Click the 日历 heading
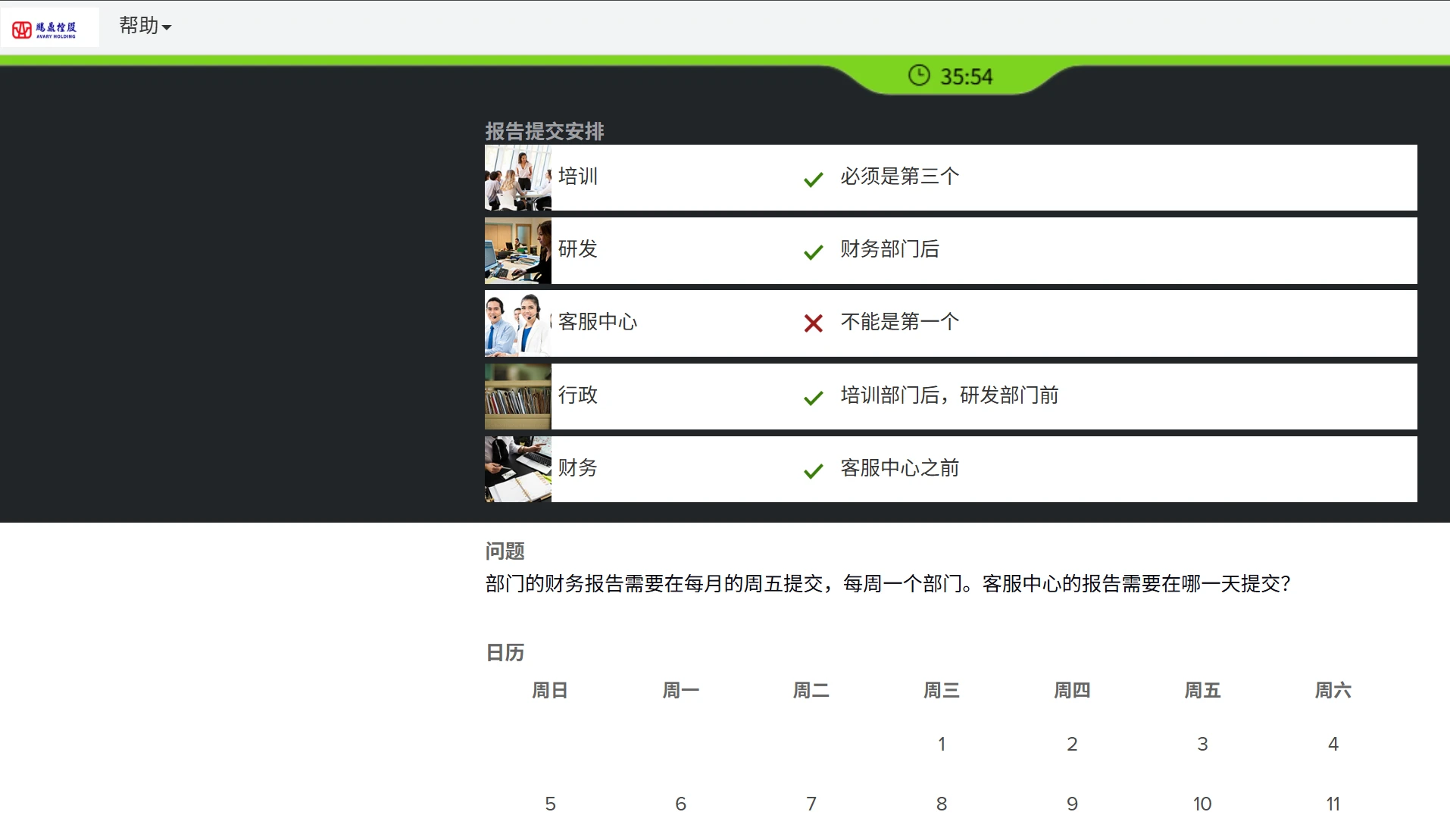The width and height of the screenshot is (1450, 840). 505,653
